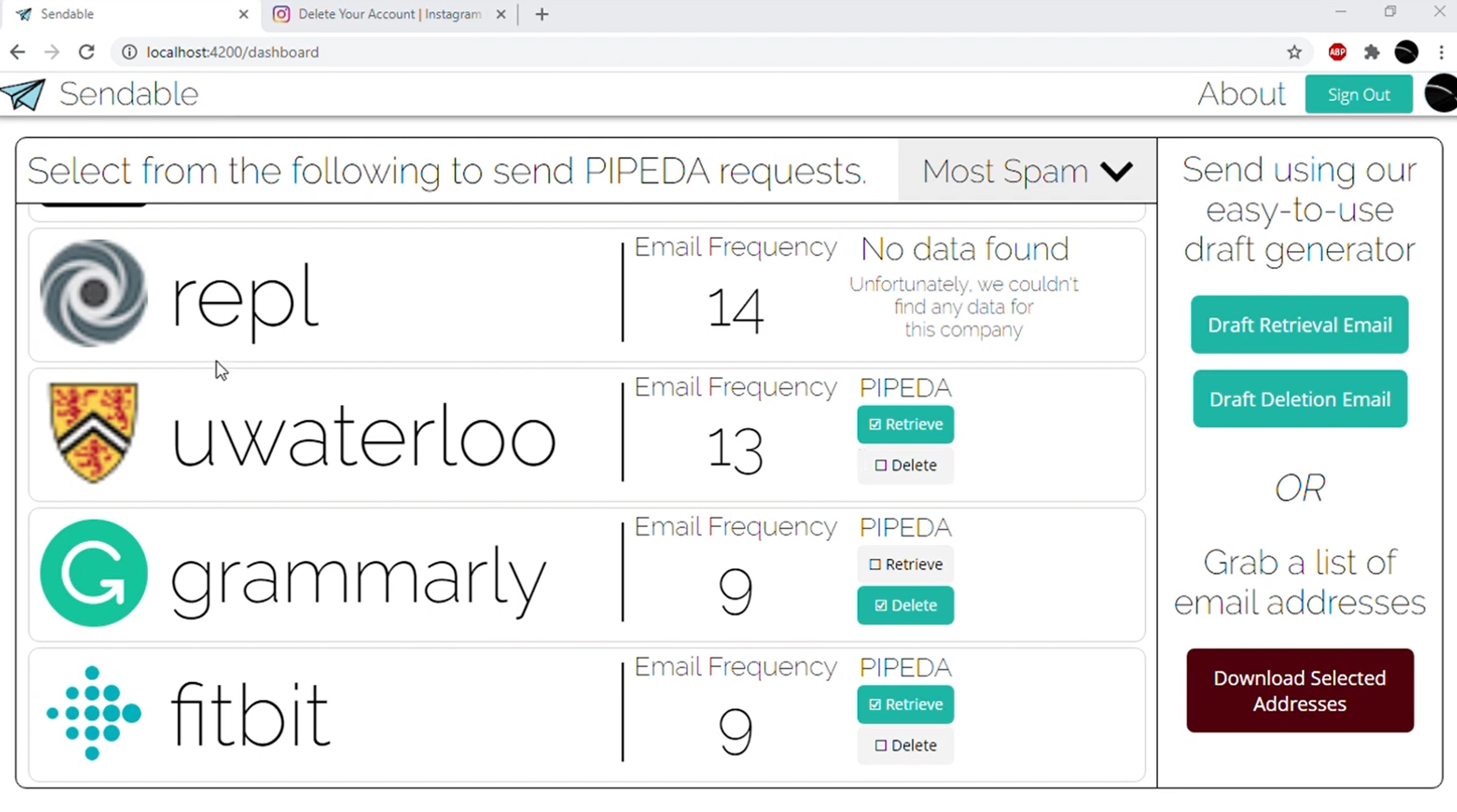Reload the dashboard page

pyautogui.click(x=87, y=52)
